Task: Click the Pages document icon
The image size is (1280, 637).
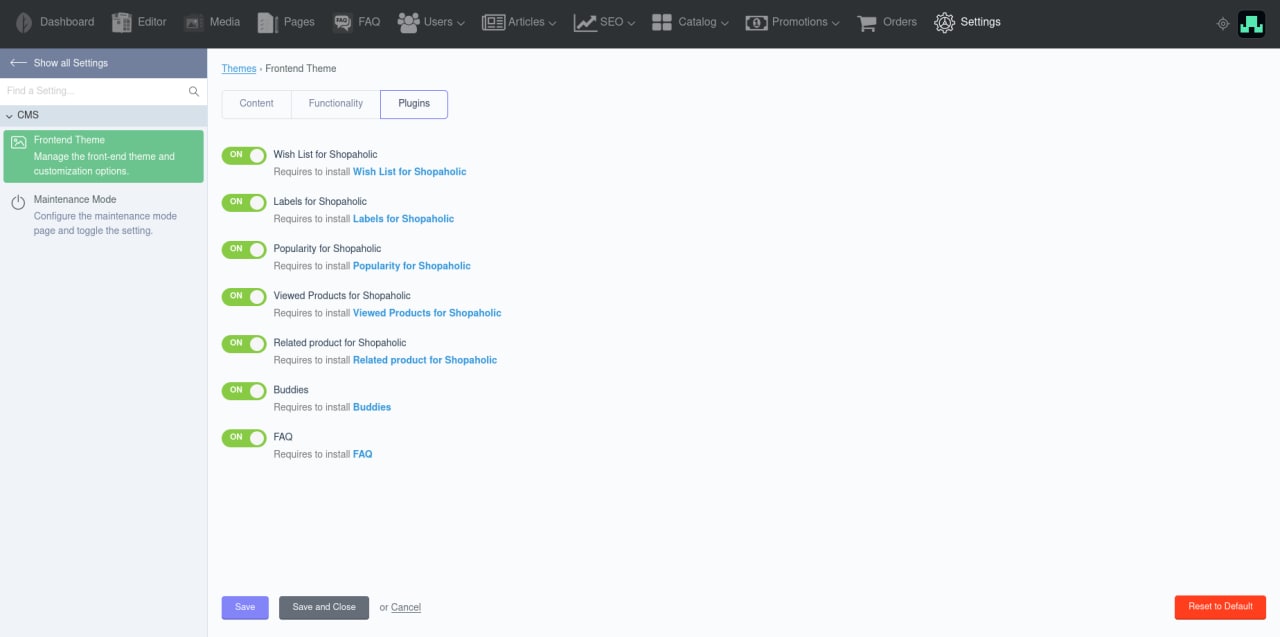Action: pos(267,22)
